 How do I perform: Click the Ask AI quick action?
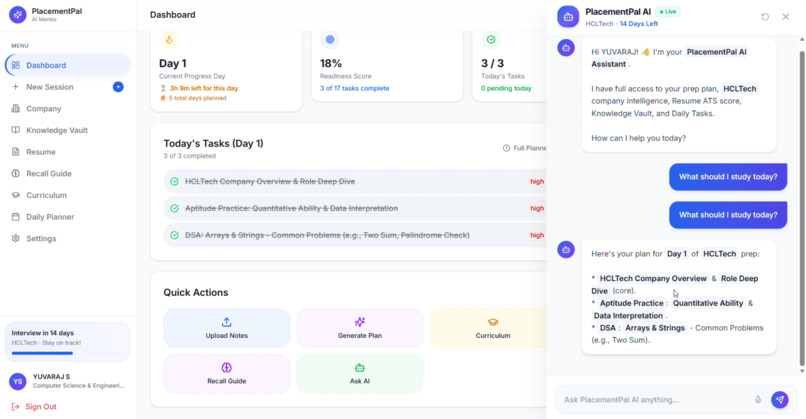[x=360, y=374]
